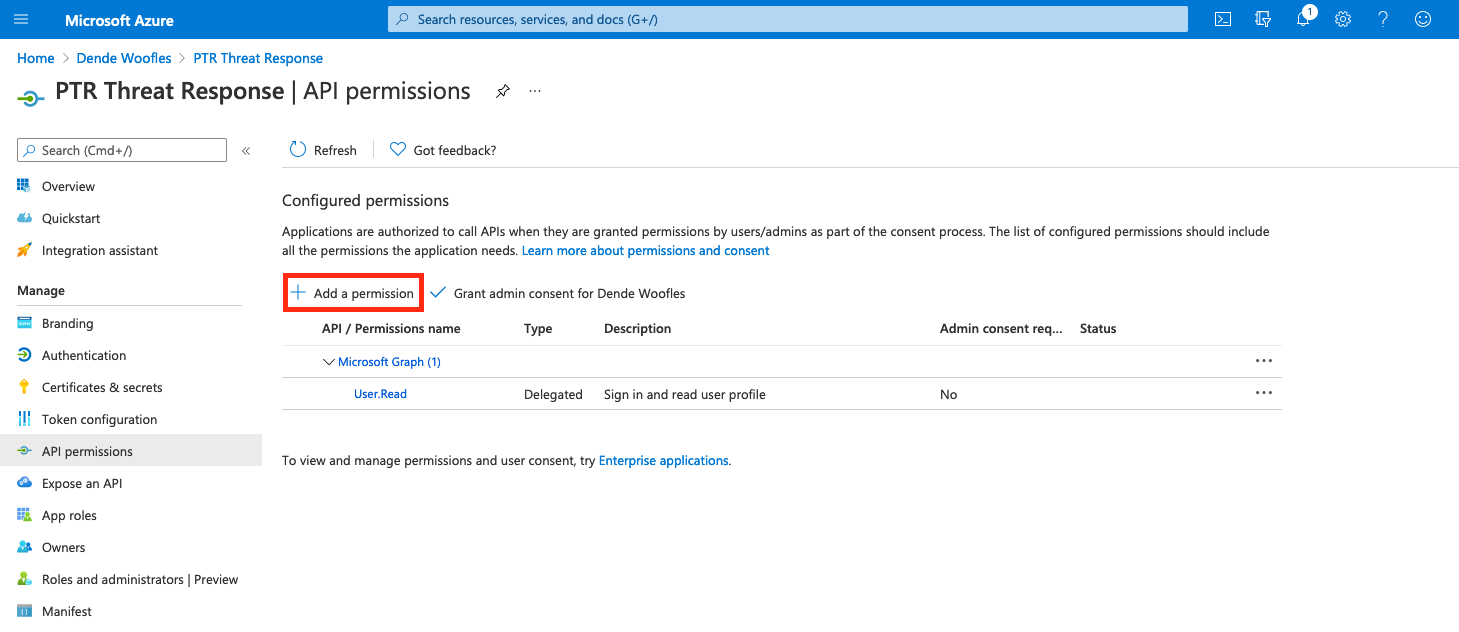The height and width of the screenshot is (632, 1459).
Task: Click the Expose an API cloud icon
Action: point(25,483)
